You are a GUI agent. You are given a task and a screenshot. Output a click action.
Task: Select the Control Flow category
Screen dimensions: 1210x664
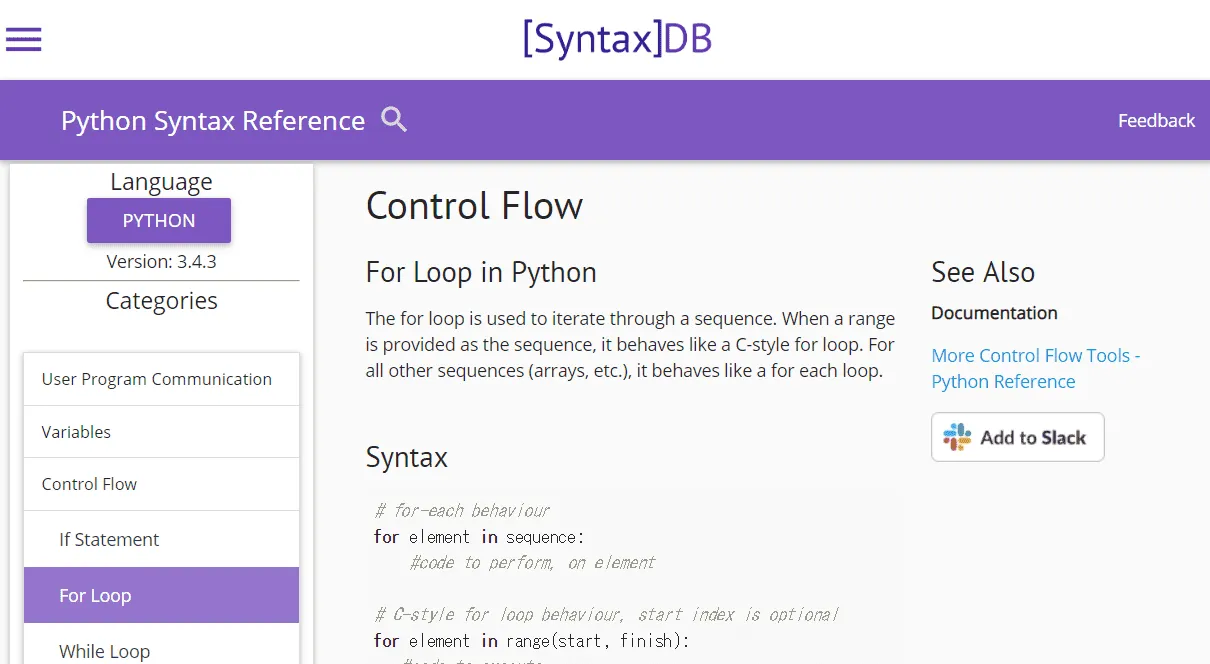click(89, 483)
